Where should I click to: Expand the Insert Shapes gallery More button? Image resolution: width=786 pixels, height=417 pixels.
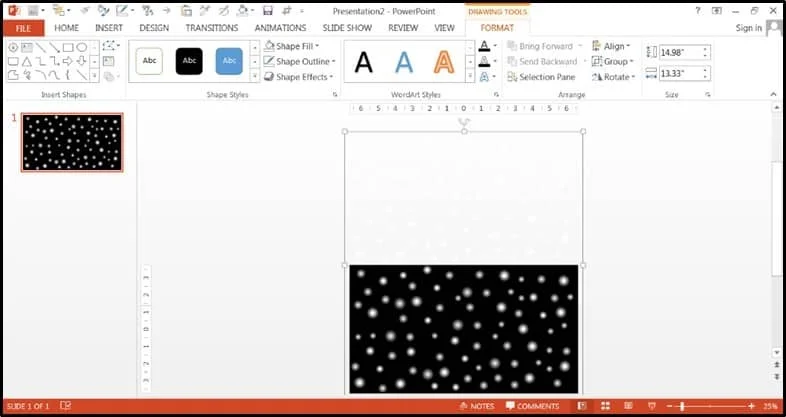pos(94,76)
